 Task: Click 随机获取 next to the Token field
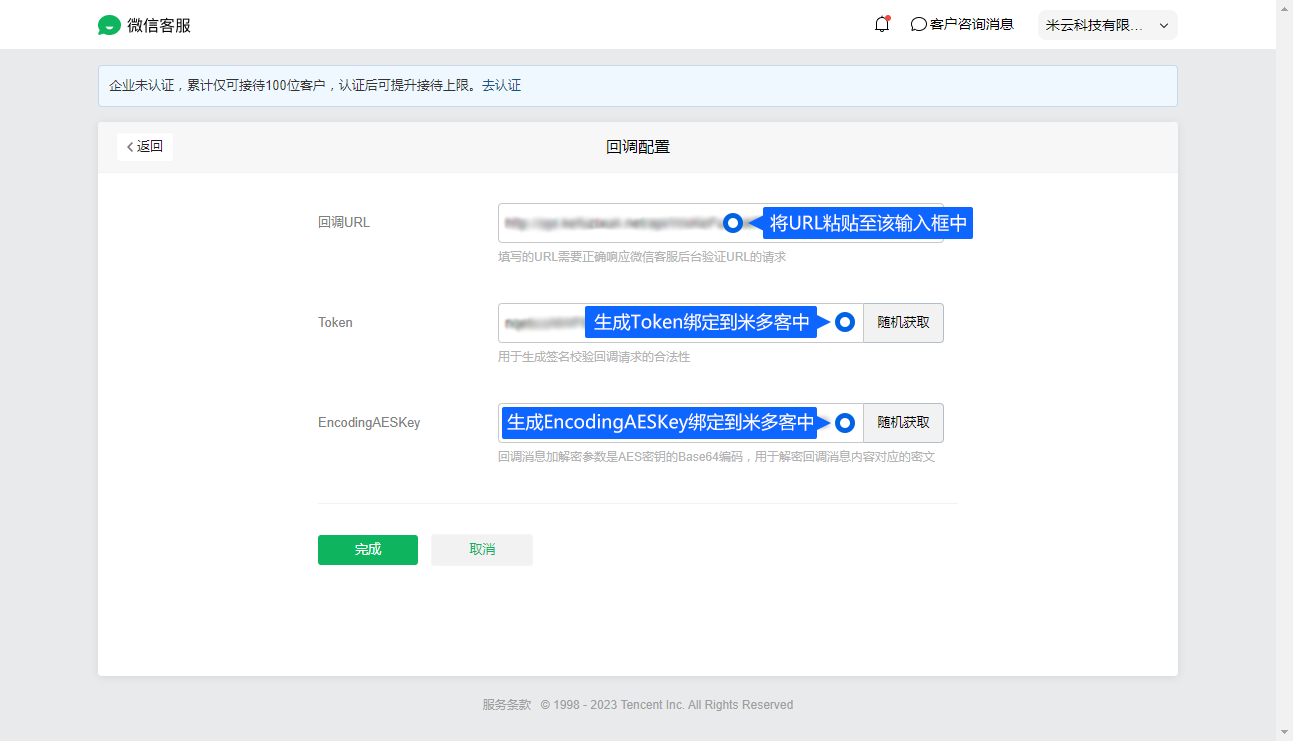point(903,323)
